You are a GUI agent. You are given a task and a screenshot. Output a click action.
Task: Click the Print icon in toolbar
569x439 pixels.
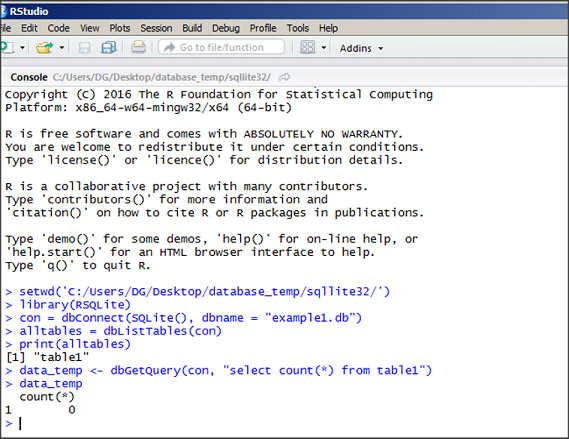pyautogui.click(x=138, y=47)
